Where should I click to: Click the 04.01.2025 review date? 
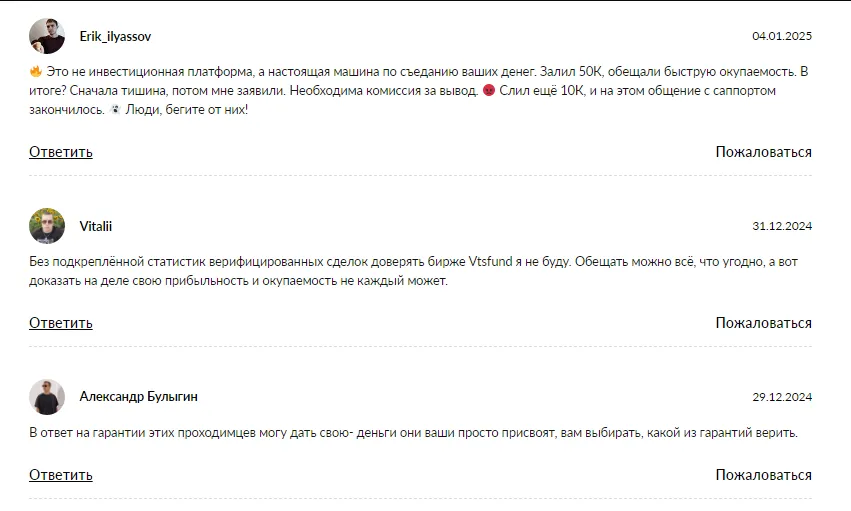(782, 36)
